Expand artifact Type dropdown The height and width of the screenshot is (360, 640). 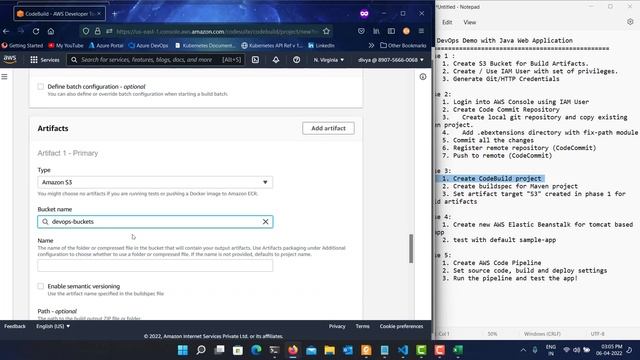point(155,182)
